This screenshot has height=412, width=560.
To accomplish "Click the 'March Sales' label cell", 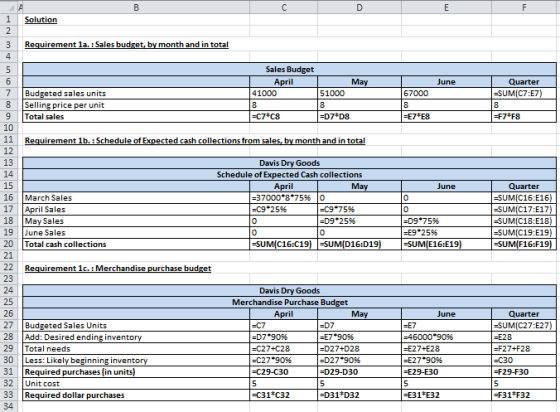I will [x=136, y=198].
